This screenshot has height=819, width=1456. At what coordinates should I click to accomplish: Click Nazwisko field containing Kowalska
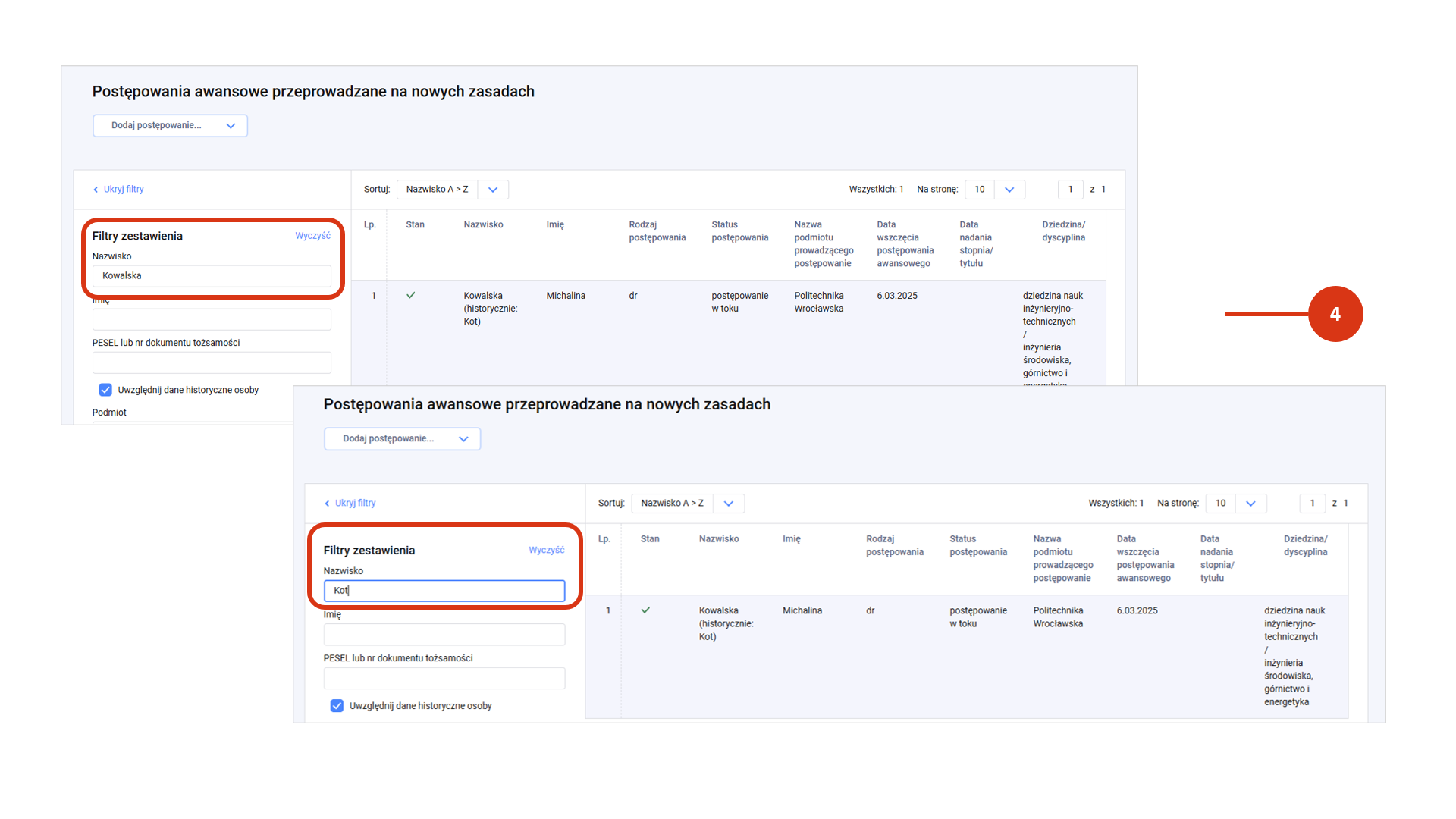coord(212,276)
